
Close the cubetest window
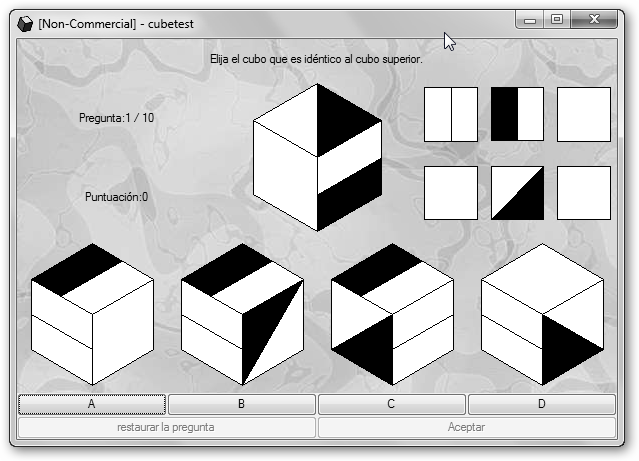click(x=596, y=19)
